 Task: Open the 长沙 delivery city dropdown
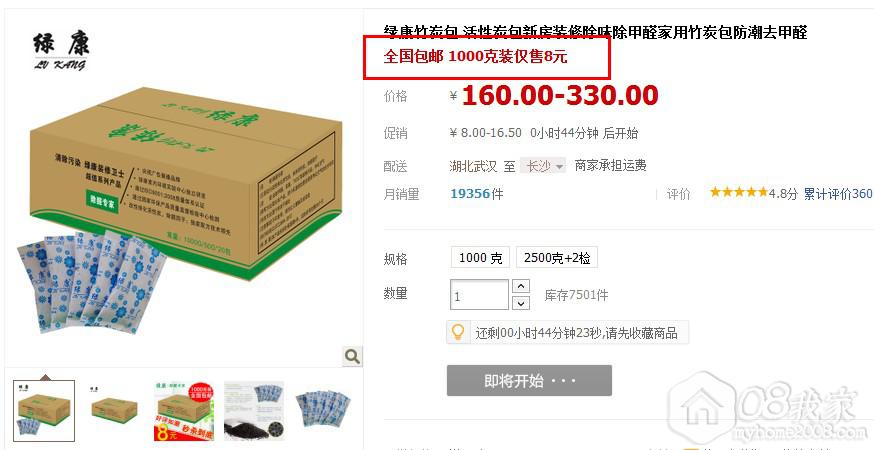pyautogui.click(x=543, y=166)
